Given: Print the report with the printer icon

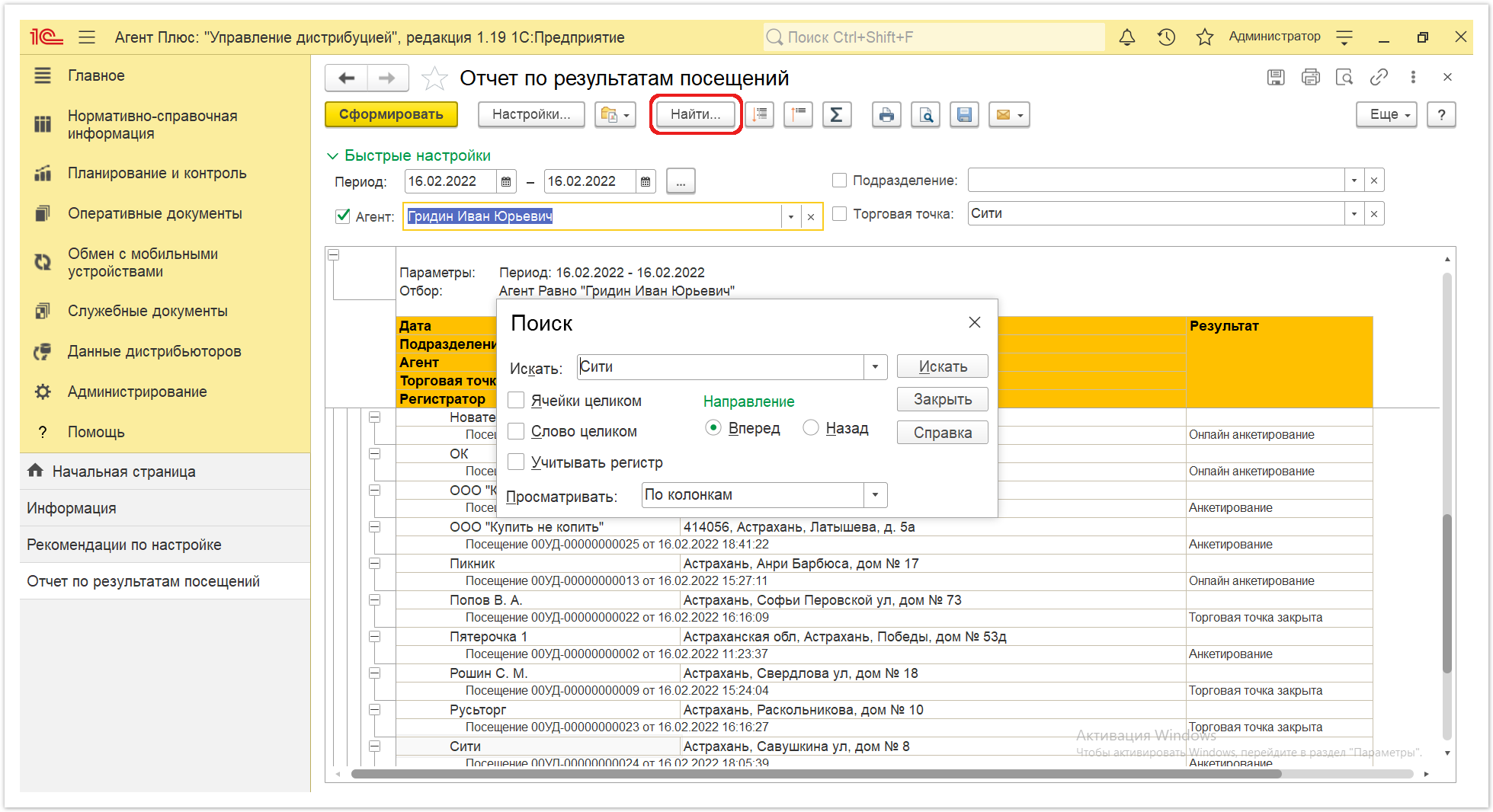Looking at the screenshot, I should [x=886, y=114].
